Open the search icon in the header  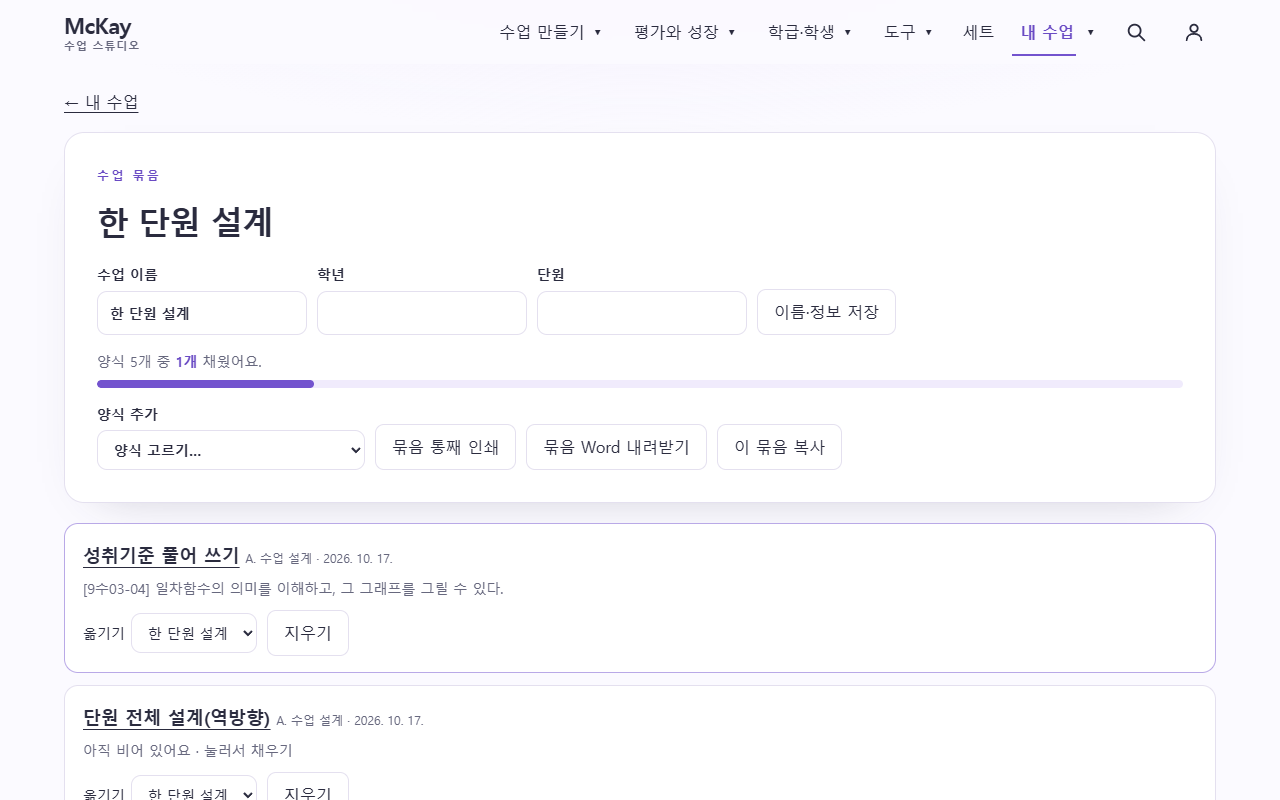(x=1136, y=32)
